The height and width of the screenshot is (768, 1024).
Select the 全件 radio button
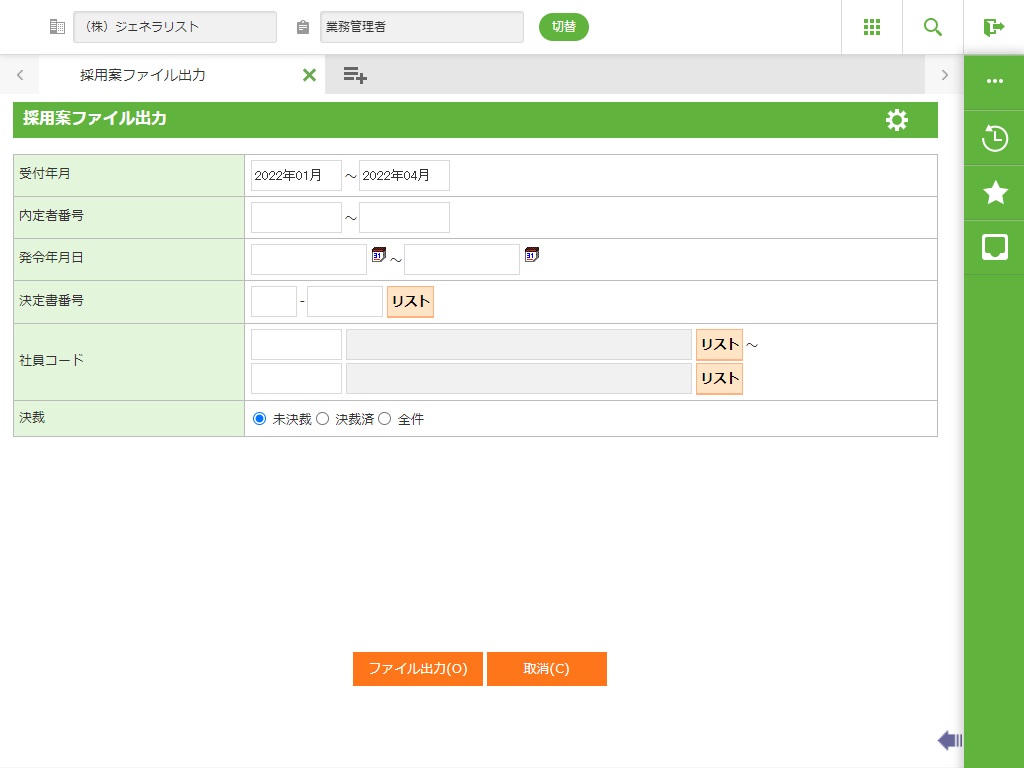coord(385,419)
